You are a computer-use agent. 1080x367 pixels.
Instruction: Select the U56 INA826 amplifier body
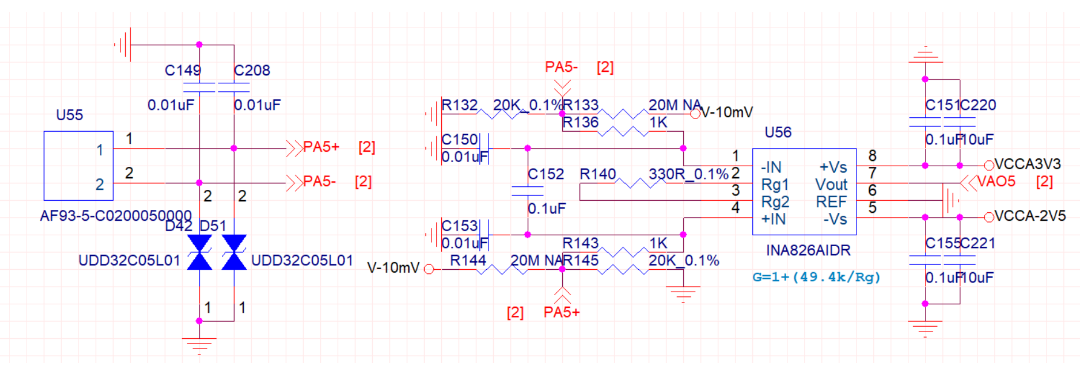point(804,191)
